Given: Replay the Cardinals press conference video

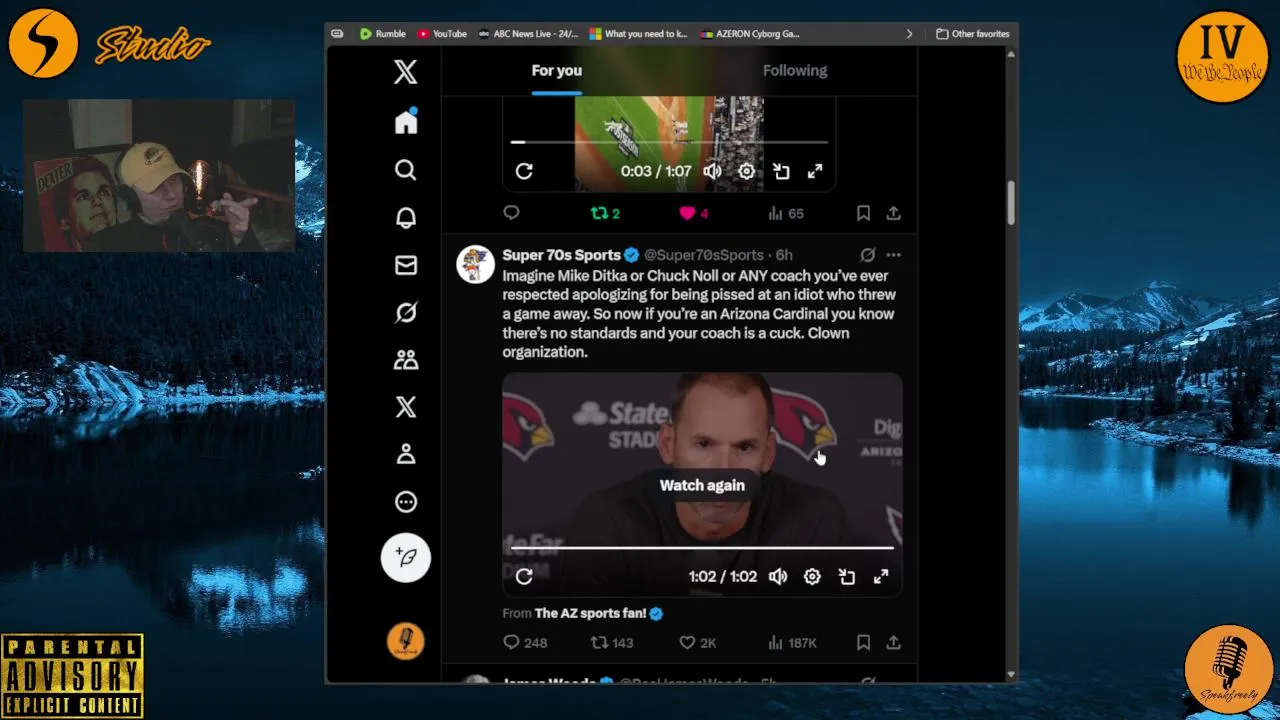Looking at the screenshot, I should click(524, 577).
